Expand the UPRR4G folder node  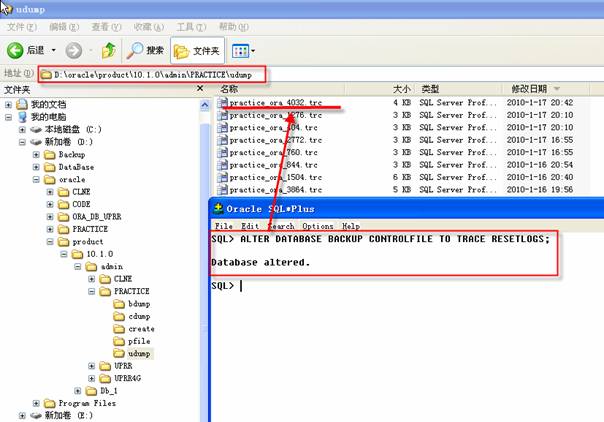(x=92, y=378)
